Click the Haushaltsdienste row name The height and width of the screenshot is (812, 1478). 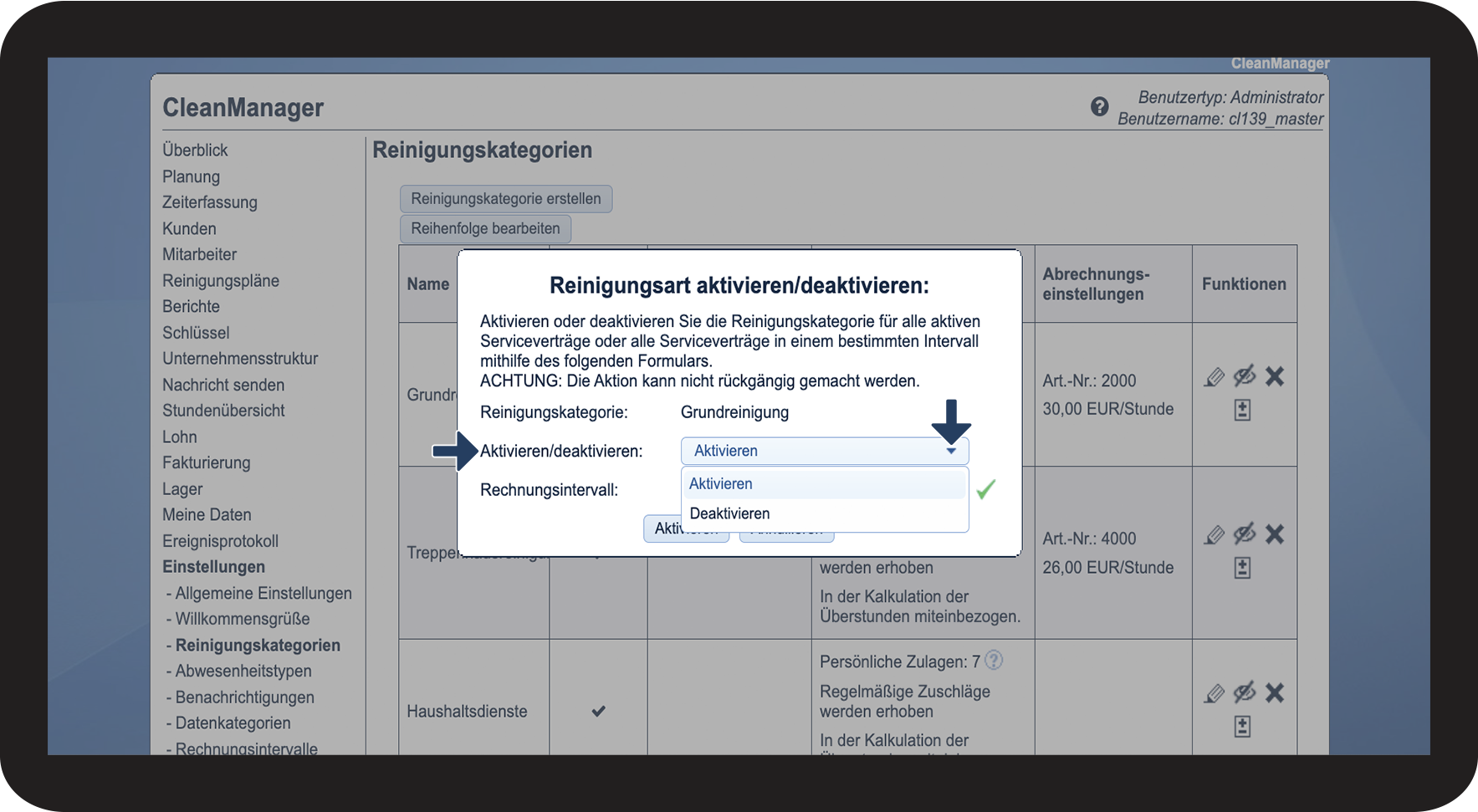point(467,712)
